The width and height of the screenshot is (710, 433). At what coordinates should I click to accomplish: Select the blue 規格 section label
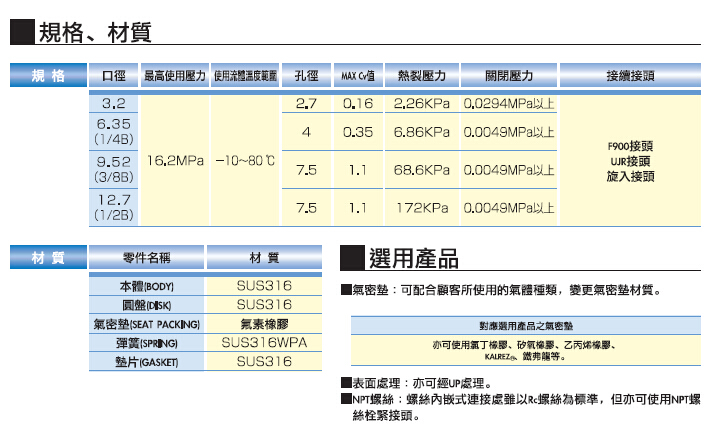(x=47, y=76)
